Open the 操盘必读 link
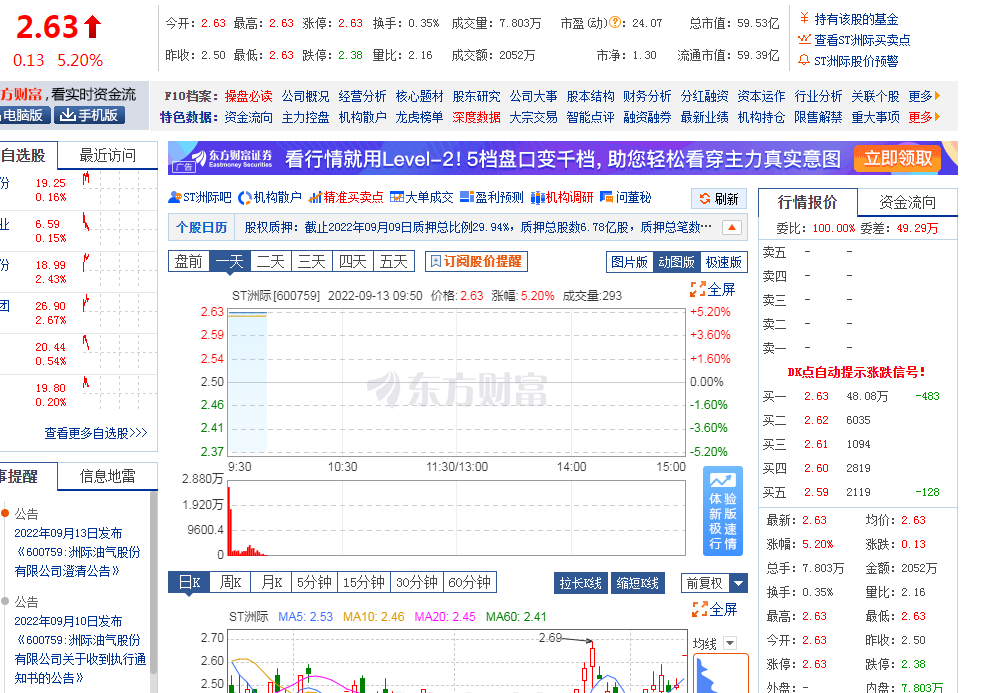Screen dimensions: 992x693 click(248, 96)
